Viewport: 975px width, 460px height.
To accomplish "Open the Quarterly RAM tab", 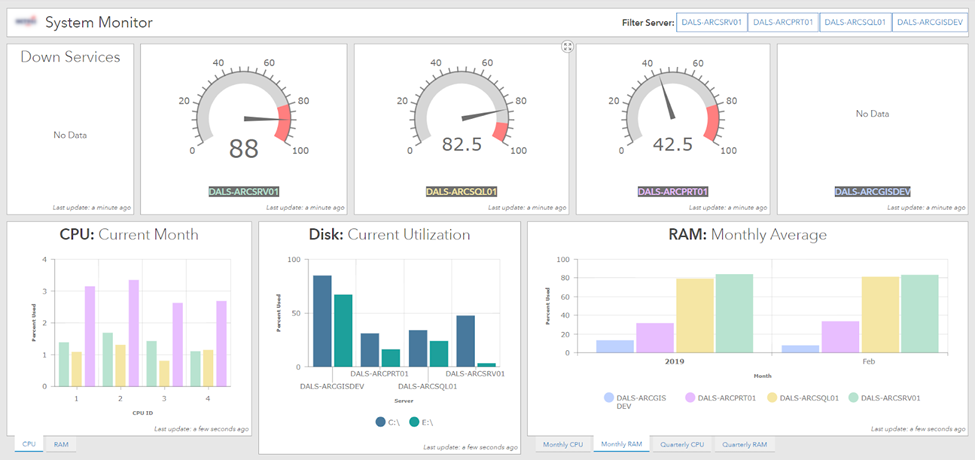I will tap(744, 444).
